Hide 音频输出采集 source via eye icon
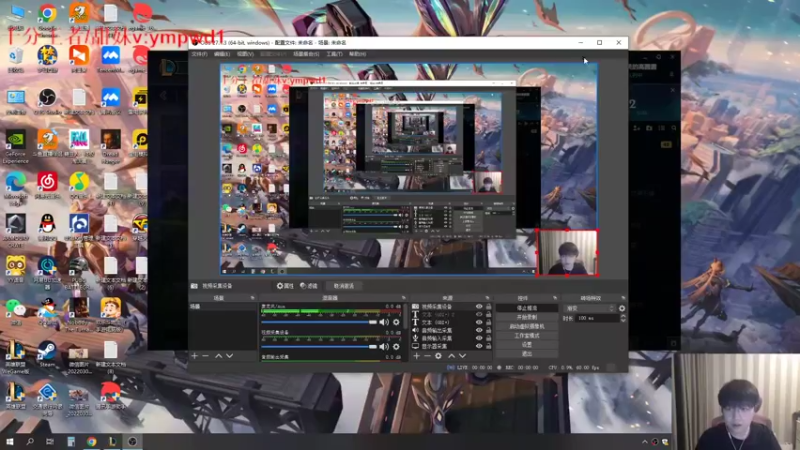The height and width of the screenshot is (450, 800). [x=479, y=330]
